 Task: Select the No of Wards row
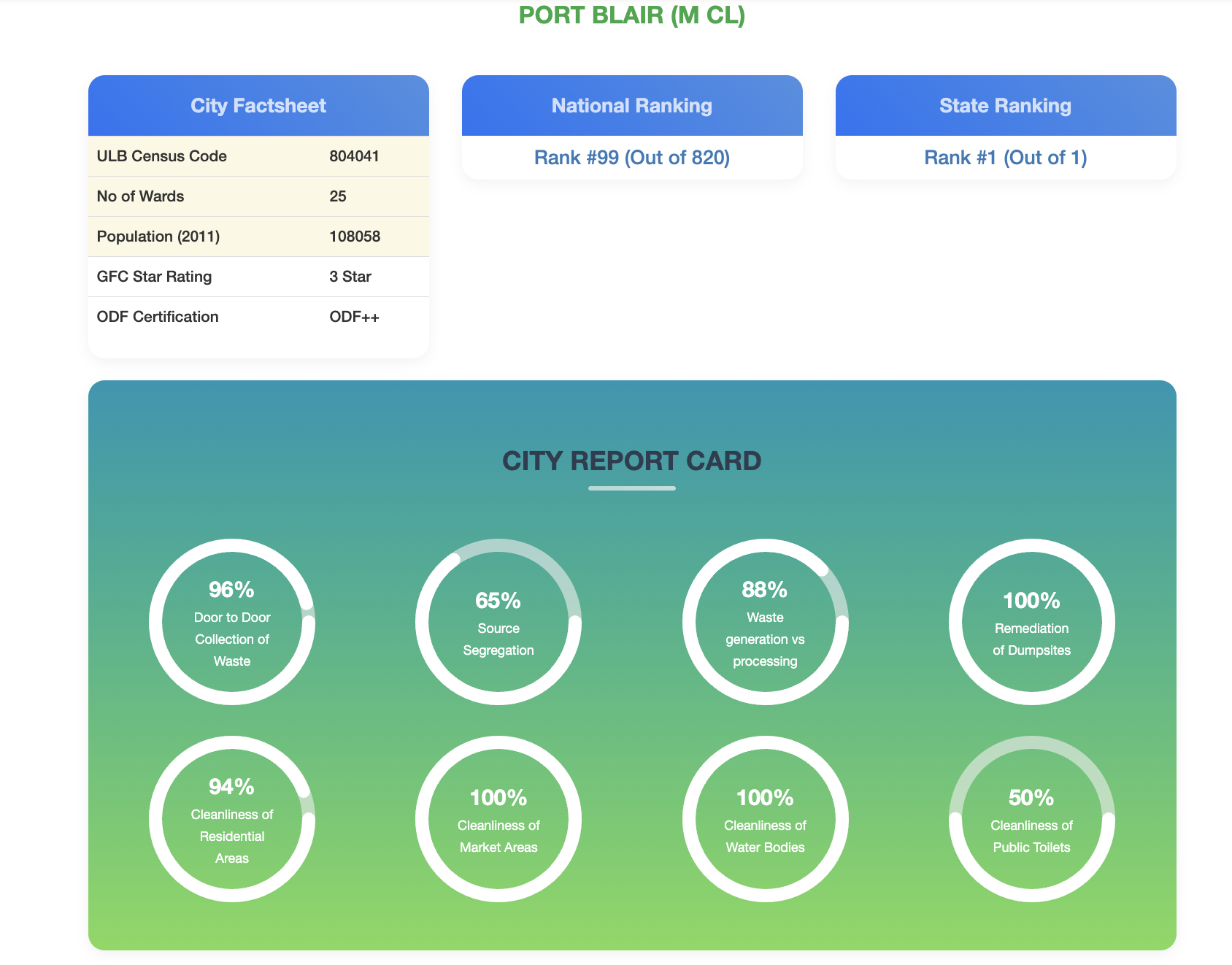(258, 196)
